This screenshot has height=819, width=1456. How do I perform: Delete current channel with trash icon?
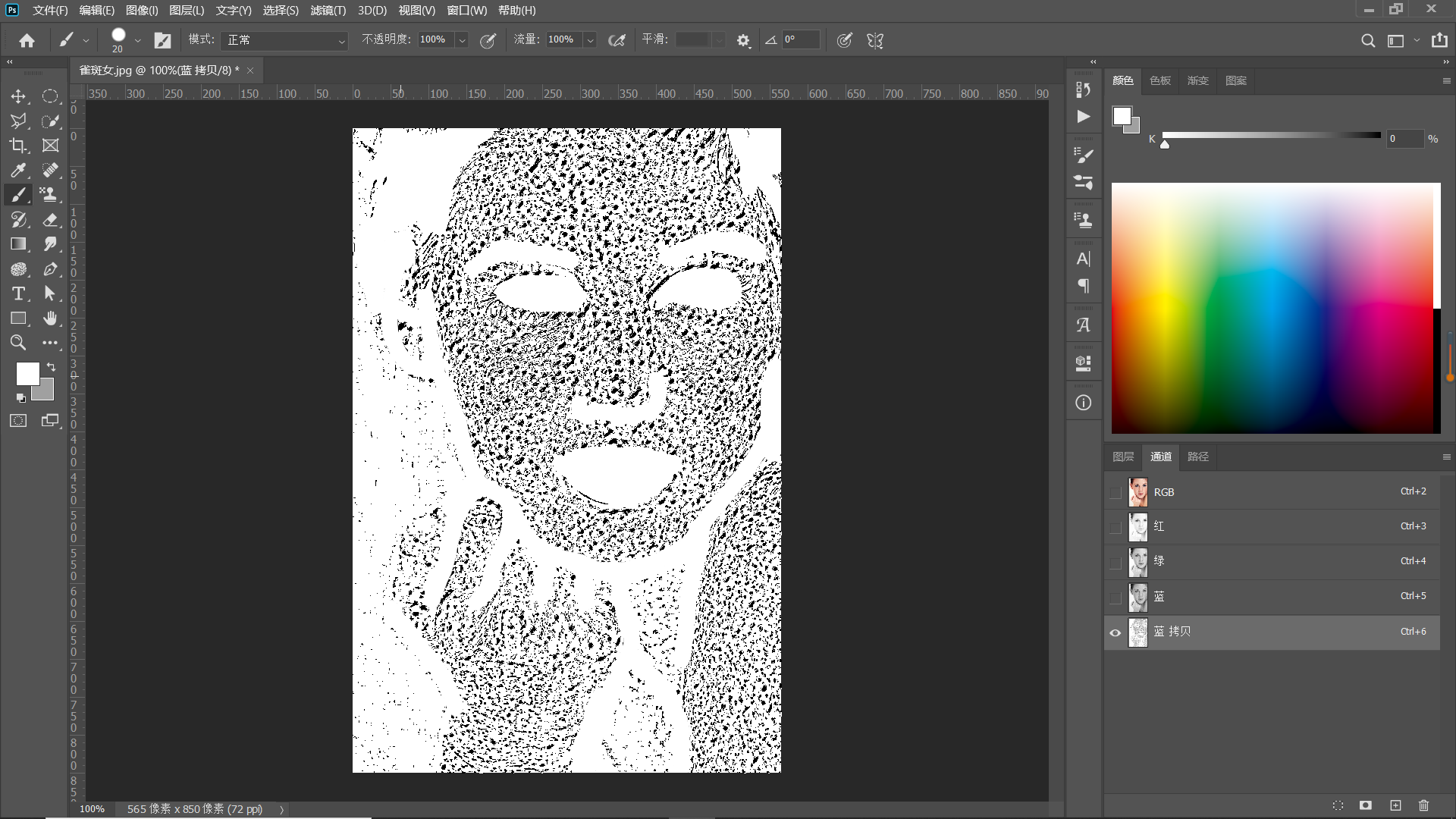tap(1423, 805)
